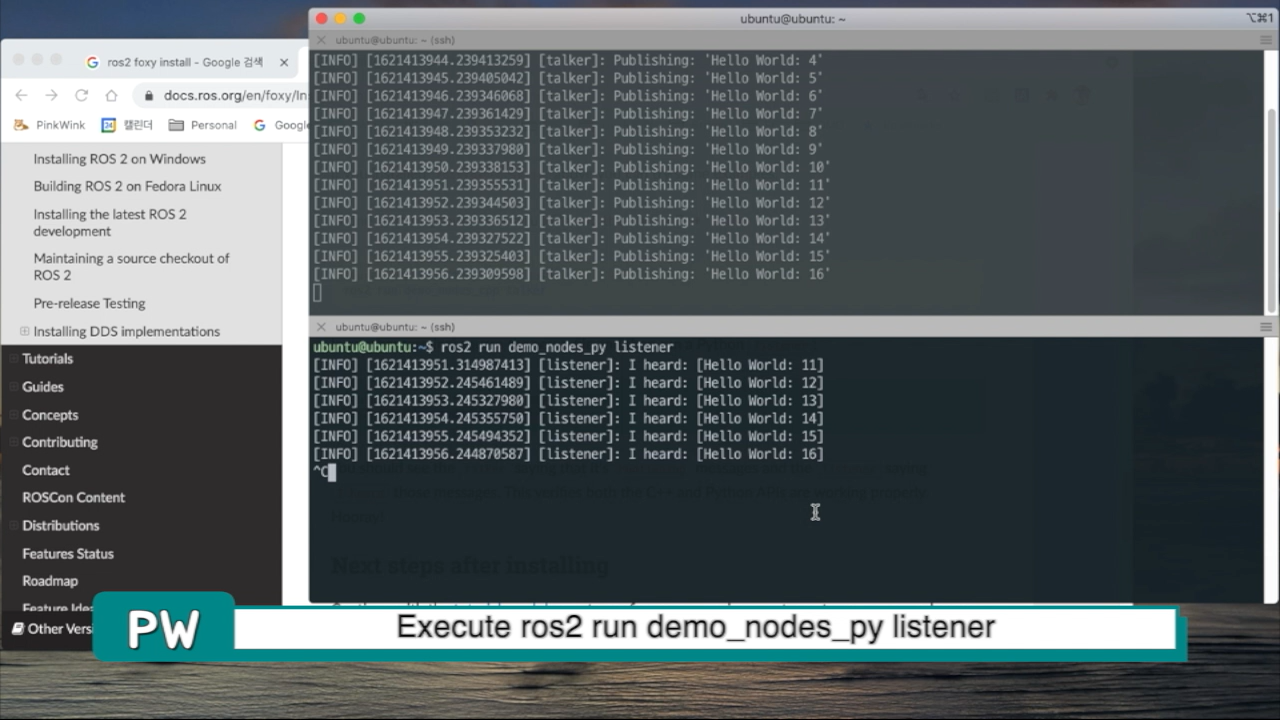The height and width of the screenshot is (720, 1280).
Task: Maximize the terminal window with green button
Action: [x=359, y=18]
